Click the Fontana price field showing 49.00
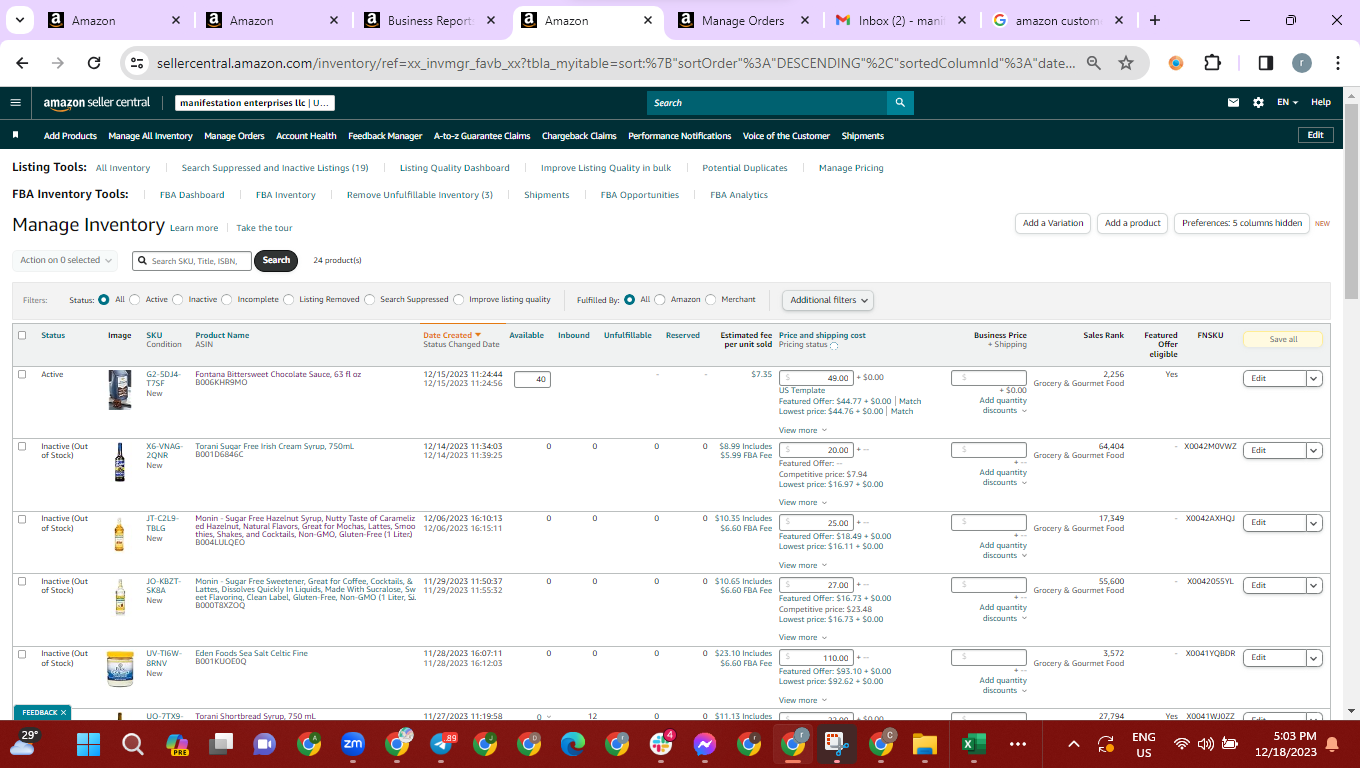The image size is (1360, 768). click(x=817, y=378)
